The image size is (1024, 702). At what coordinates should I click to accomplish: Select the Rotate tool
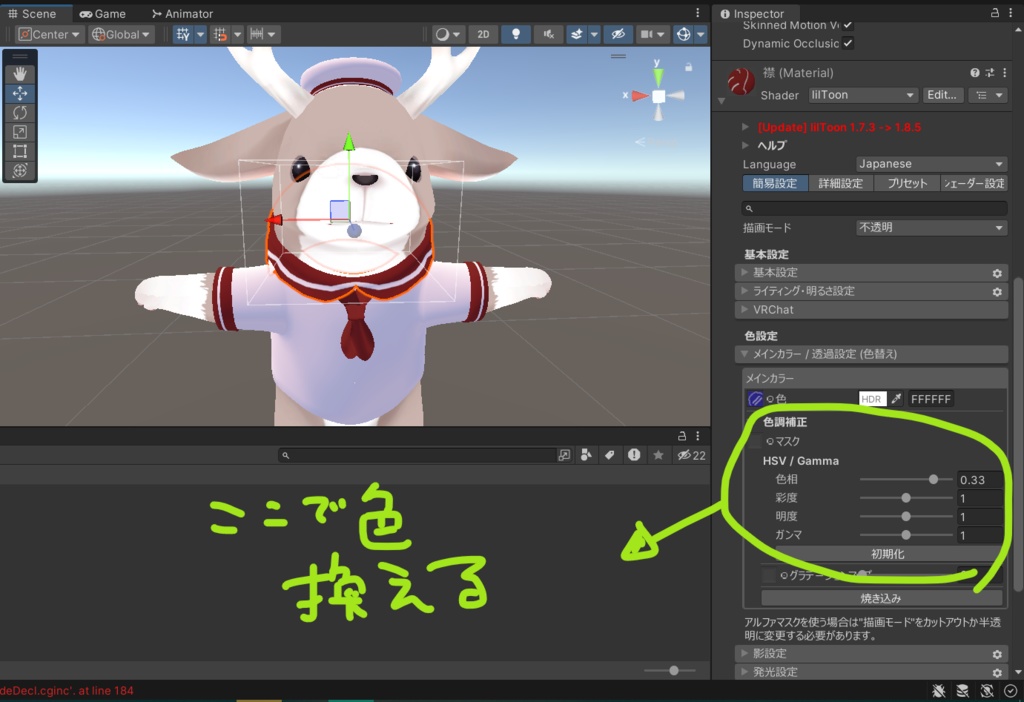coord(20,113)
